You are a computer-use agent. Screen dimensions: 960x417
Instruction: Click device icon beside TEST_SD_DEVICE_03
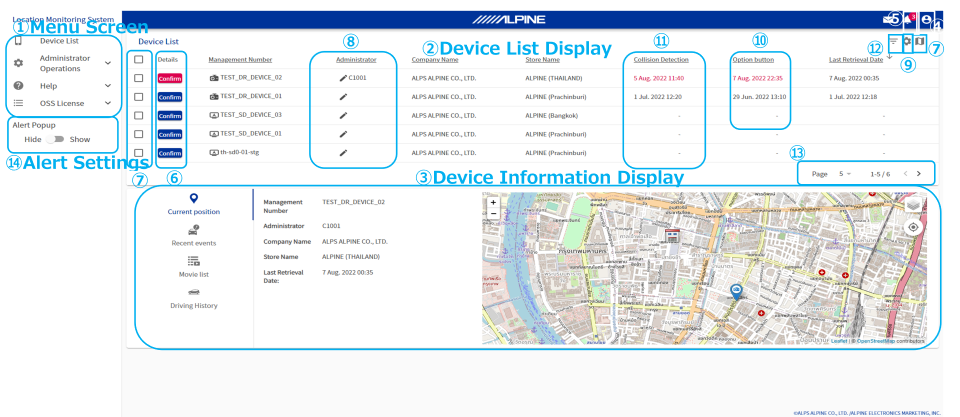click(x=214, y=115)
